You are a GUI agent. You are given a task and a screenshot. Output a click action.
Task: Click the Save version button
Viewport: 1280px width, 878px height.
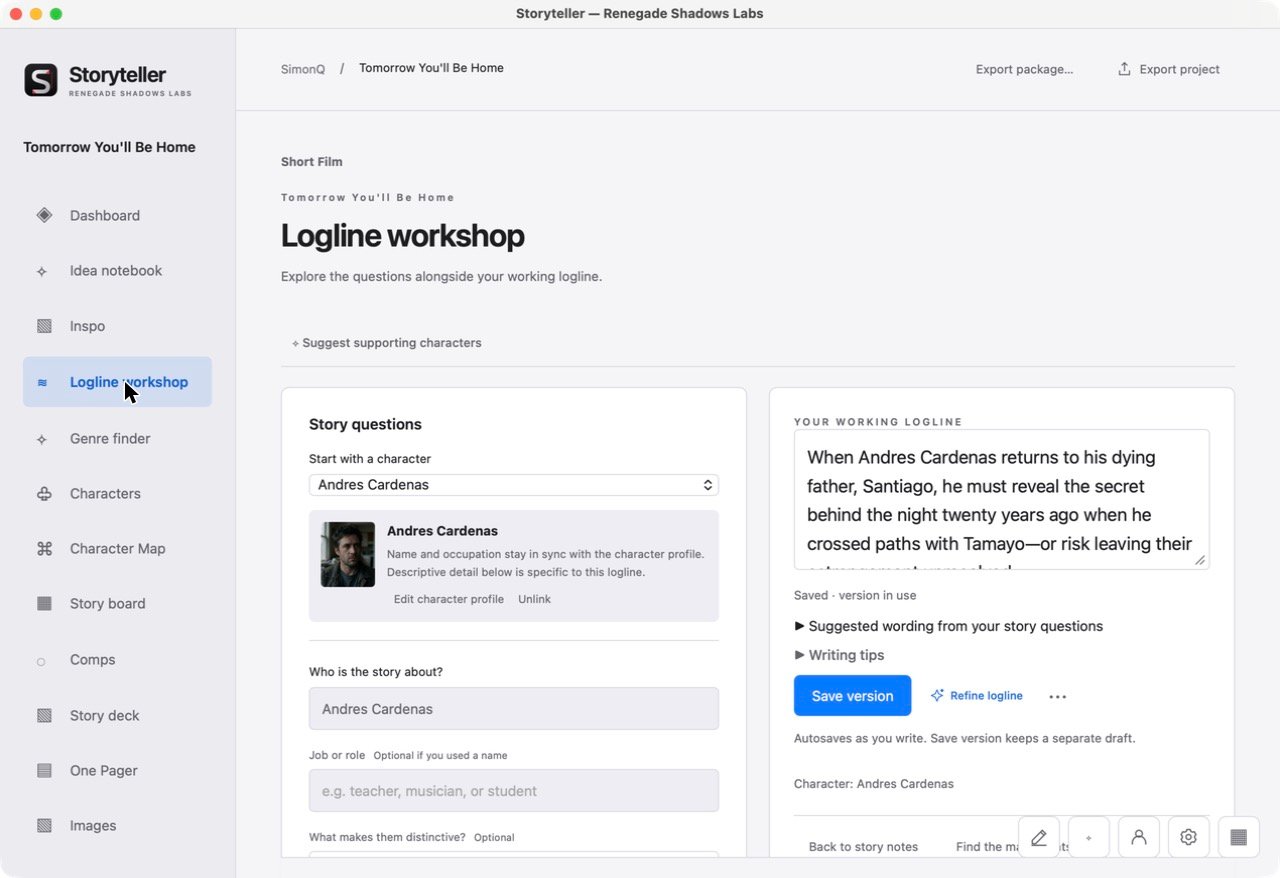pyautogui.click(x=852, y=696)
